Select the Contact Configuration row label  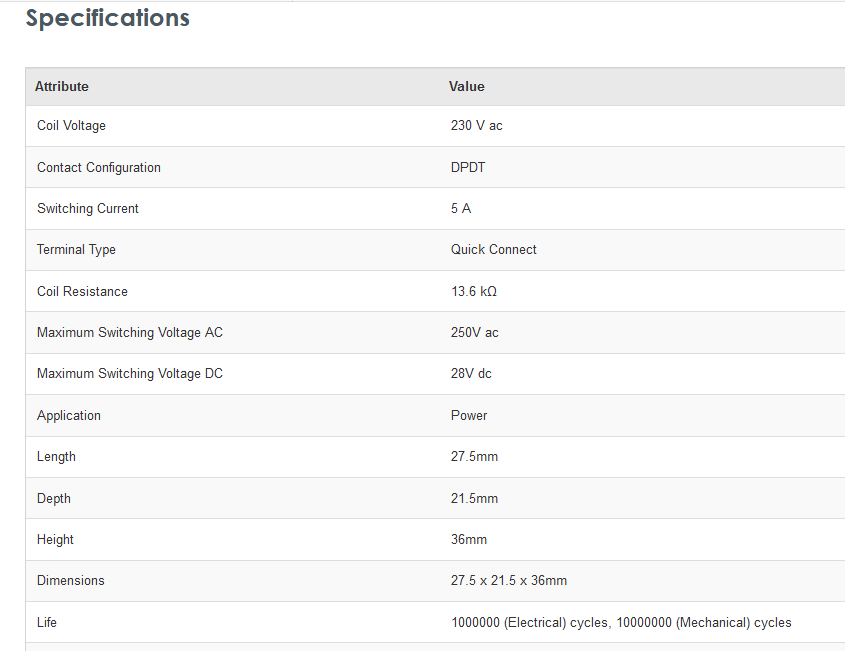point(99,168)
